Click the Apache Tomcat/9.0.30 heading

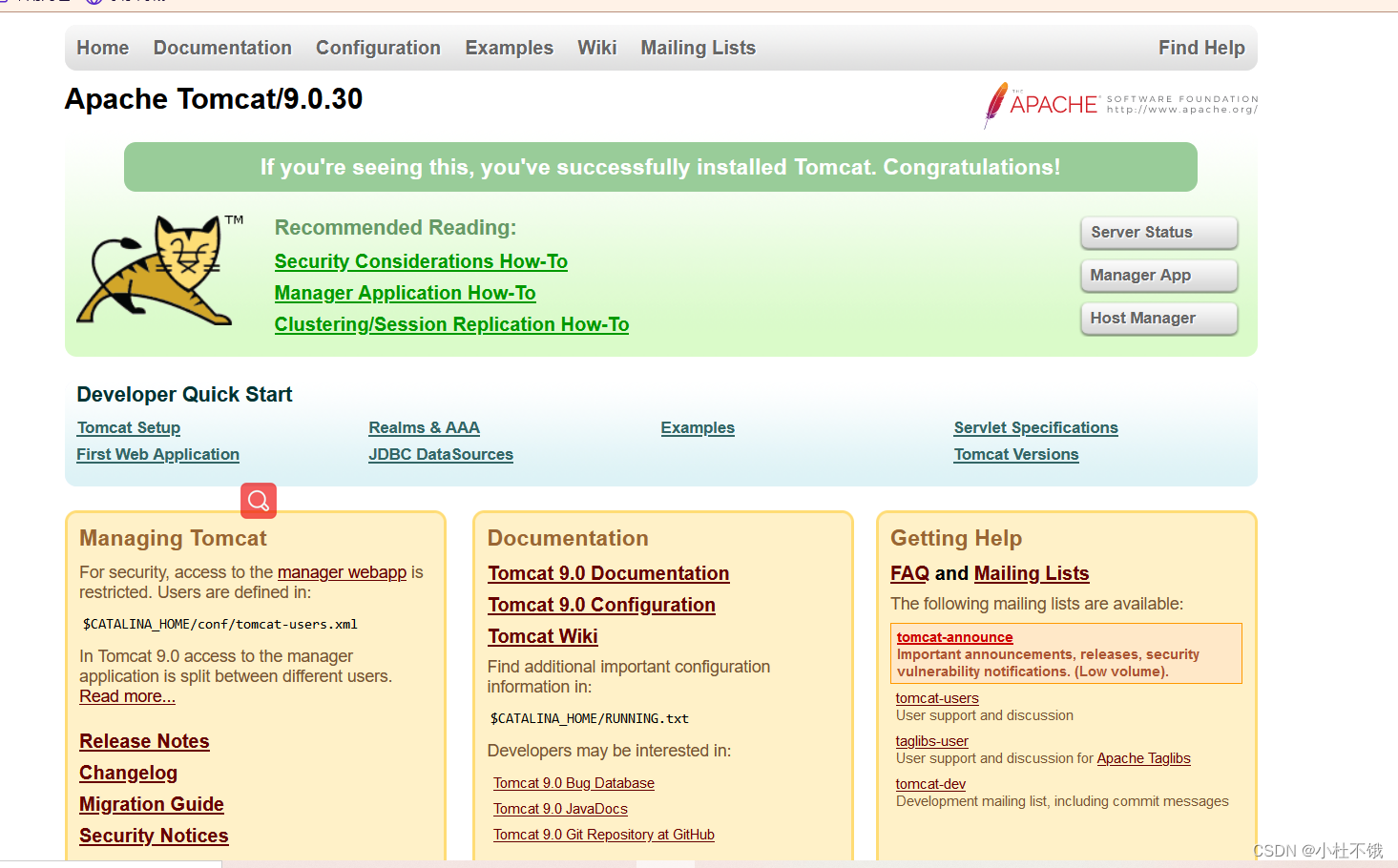pyautogui.click(x=214, y=99)
